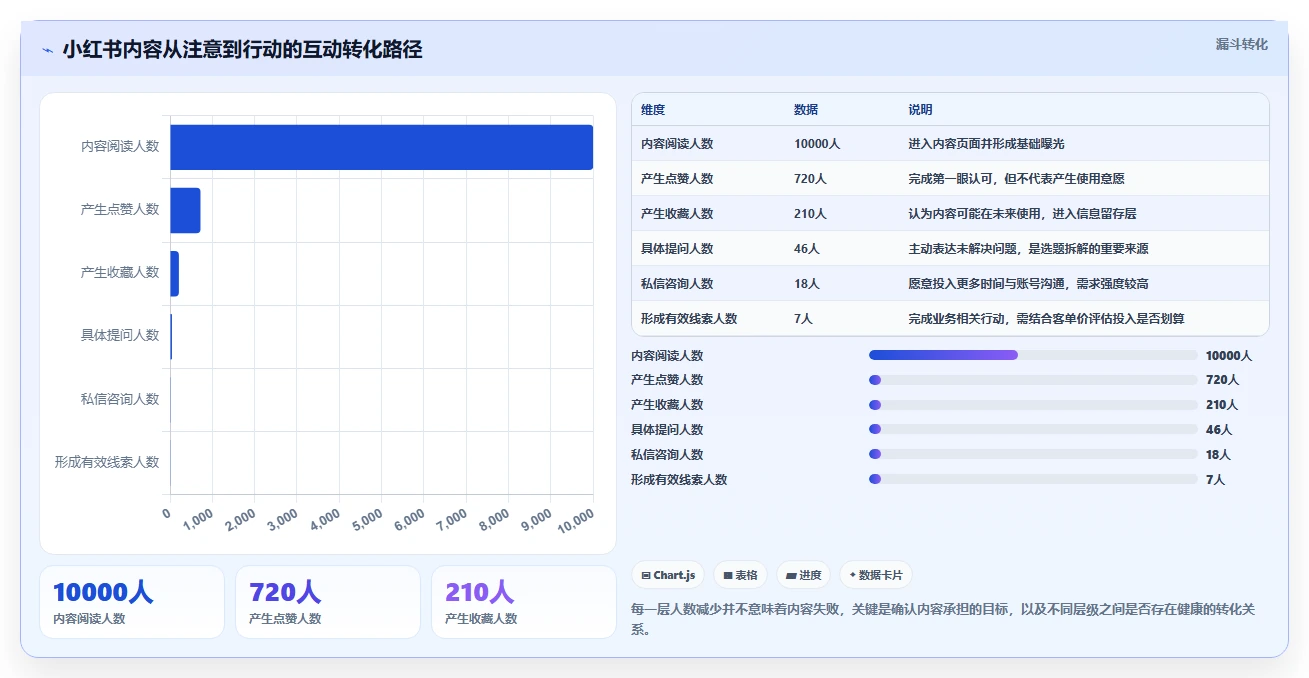Click the 产生收藏人数 label on the chart axis
The image size is (1309, 678).
pos(120,272)
